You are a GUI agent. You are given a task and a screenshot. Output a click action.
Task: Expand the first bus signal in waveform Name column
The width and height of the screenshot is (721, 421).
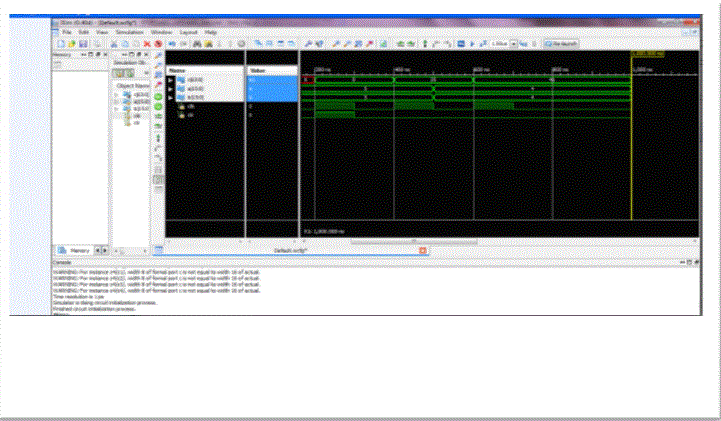click(171, 79)
